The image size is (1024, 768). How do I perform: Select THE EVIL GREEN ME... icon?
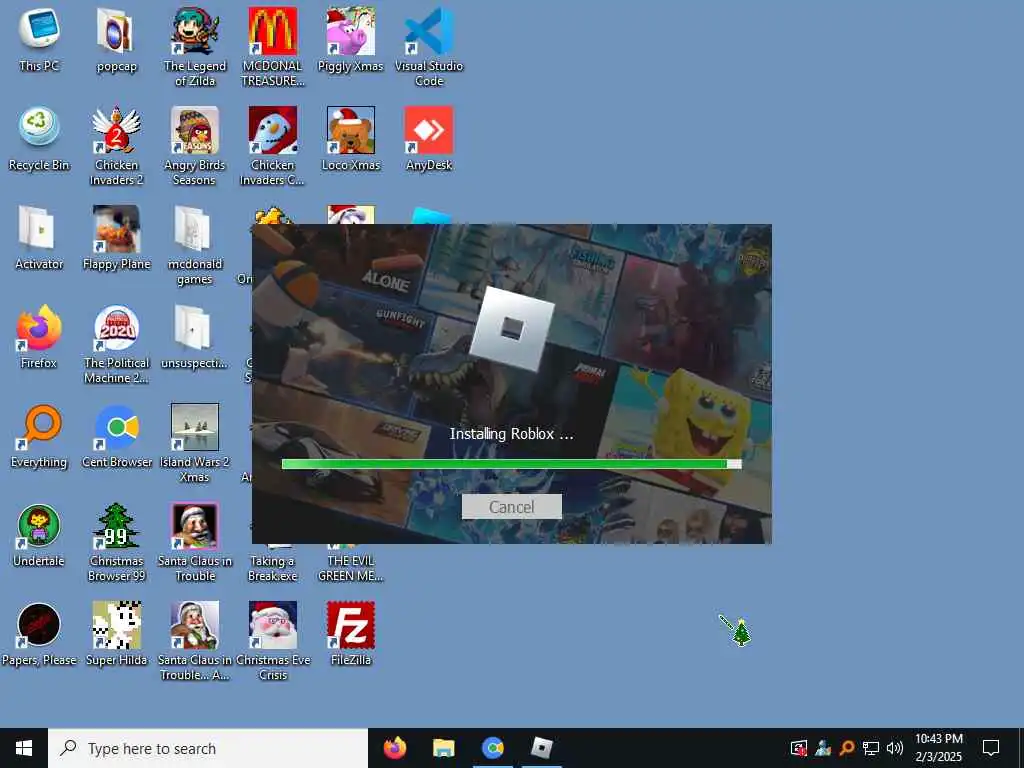point(351,567)
